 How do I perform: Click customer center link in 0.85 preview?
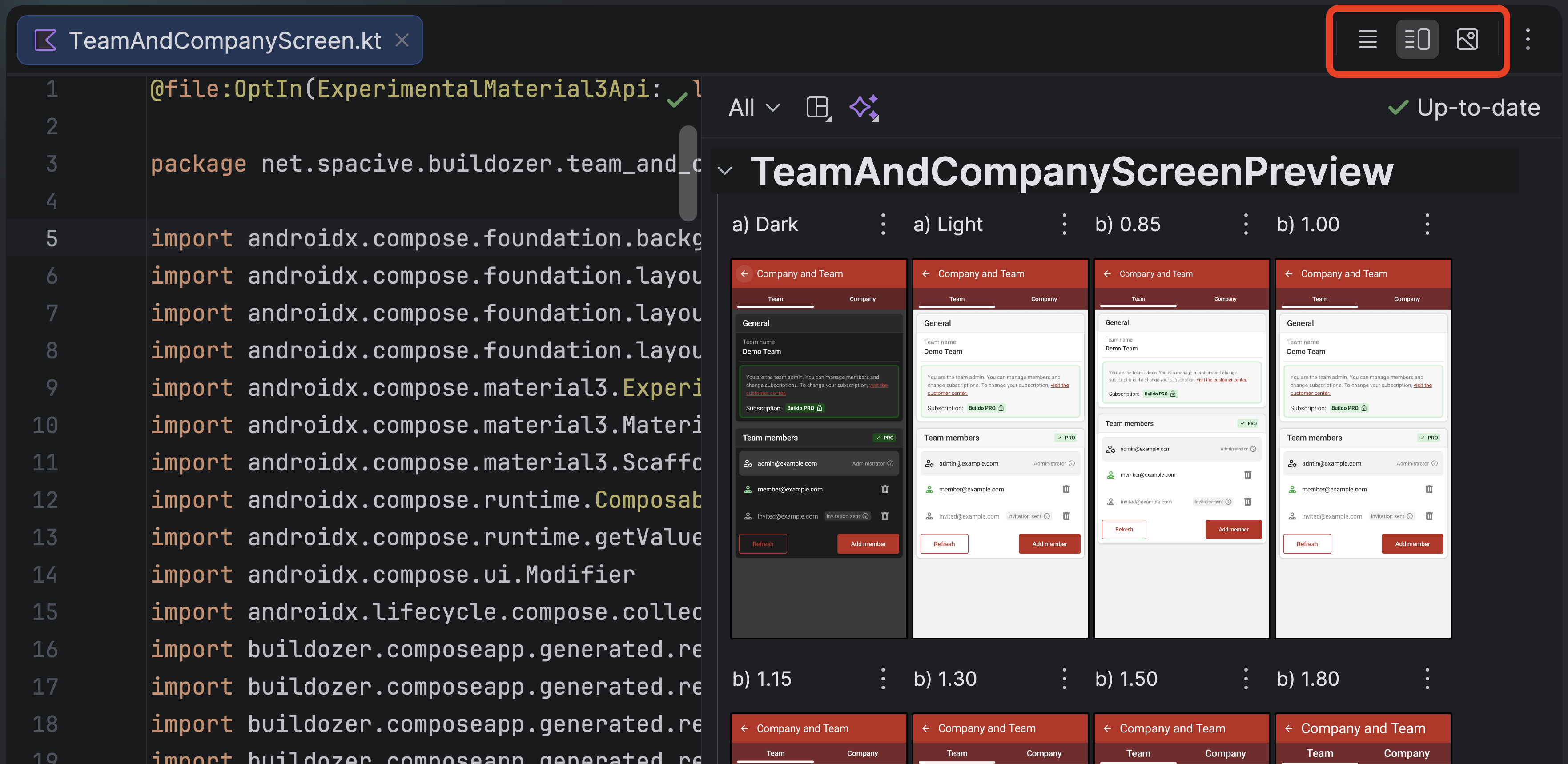[1221, 379]
